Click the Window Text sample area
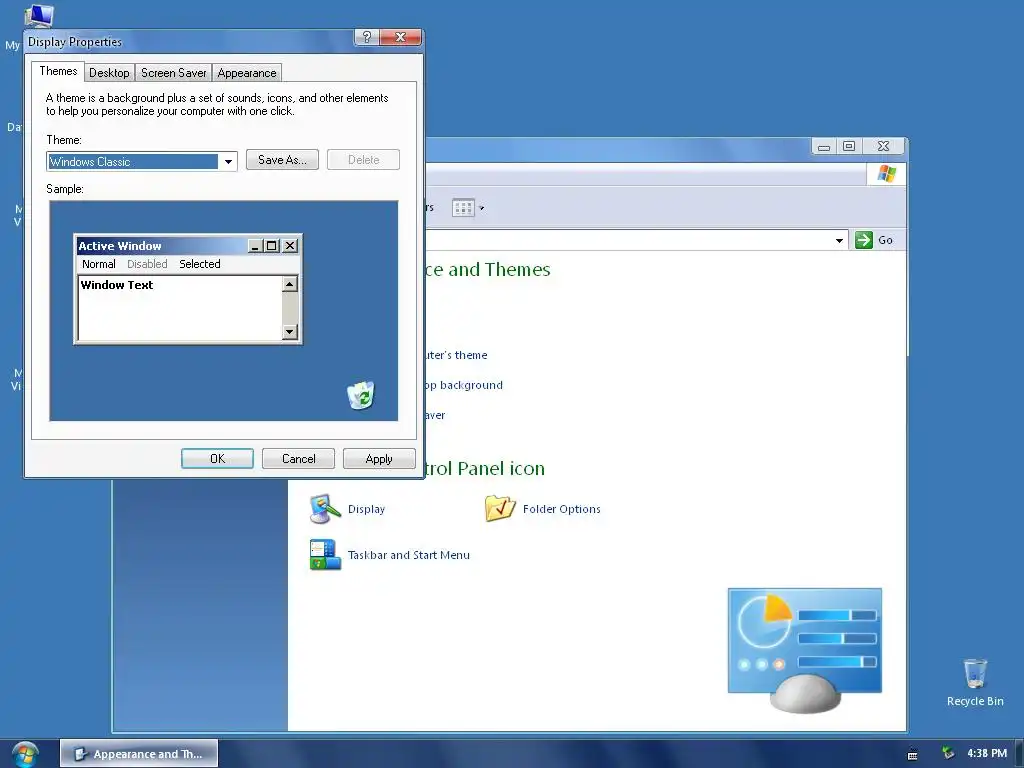The width and height of the screenshot is (1024, 768). pos(180,308)
